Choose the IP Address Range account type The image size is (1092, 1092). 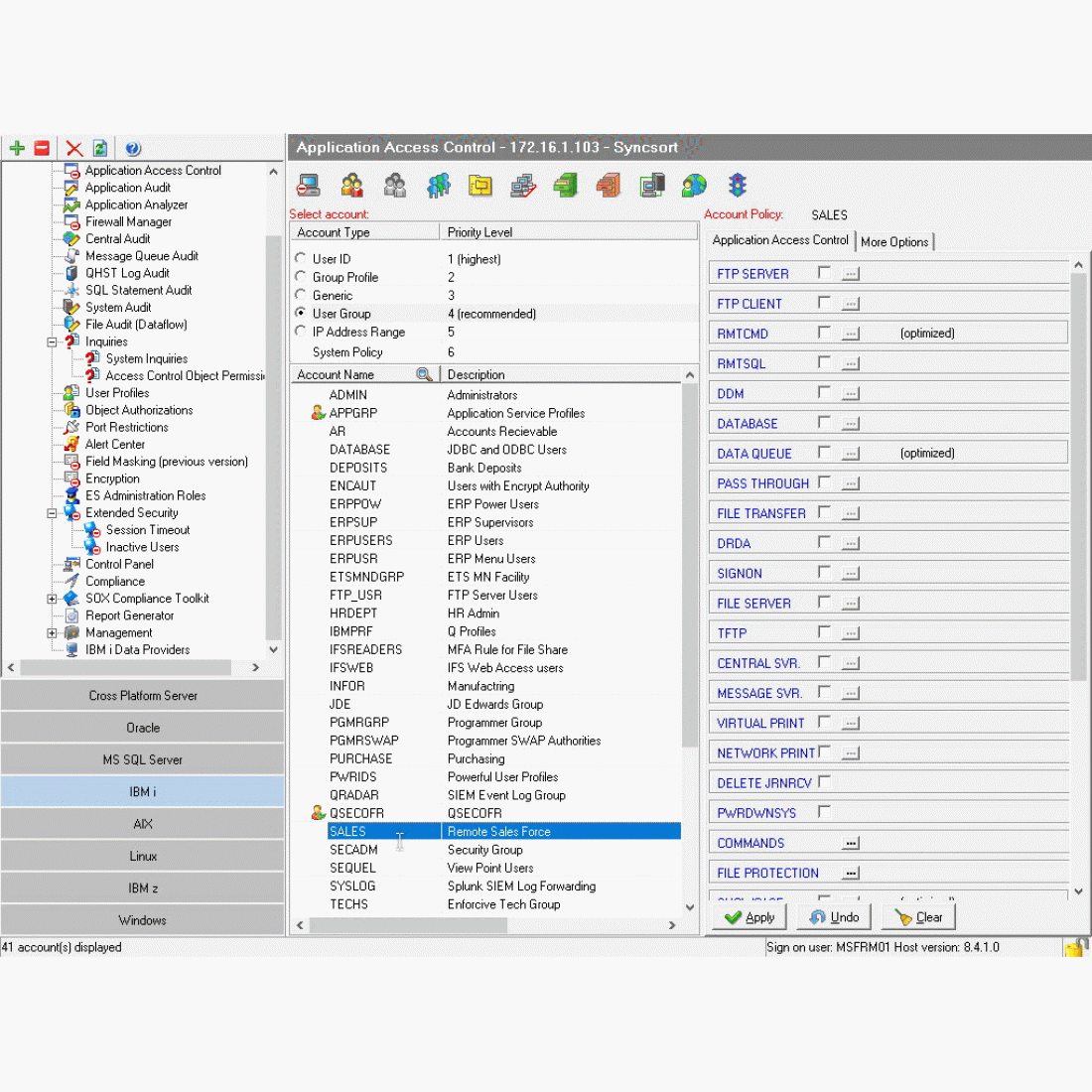pyautogui.click(x=300, y=332)
